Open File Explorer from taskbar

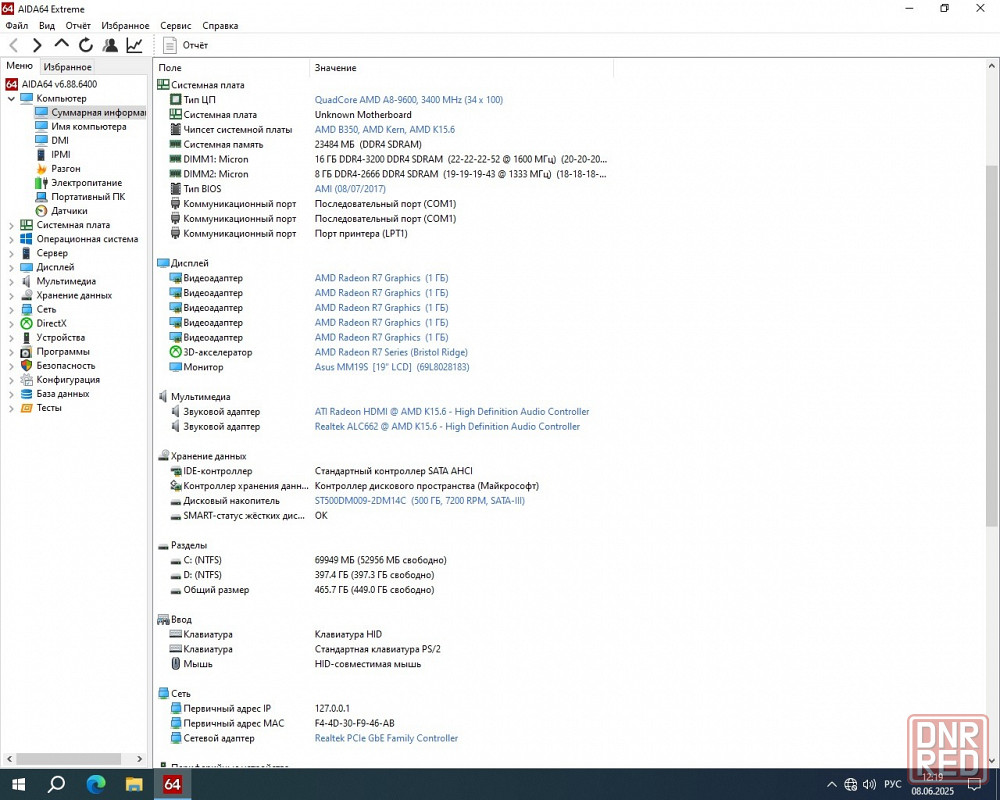(x=134, y=784)
